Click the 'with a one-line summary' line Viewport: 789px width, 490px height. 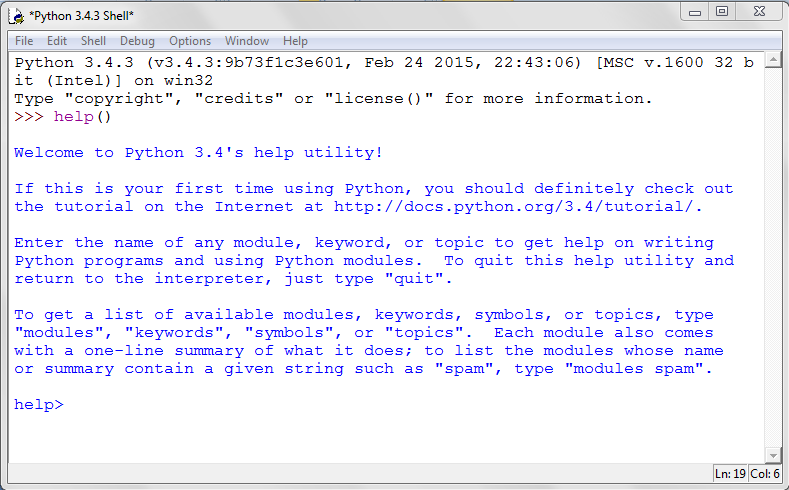(x=369, y=351)
